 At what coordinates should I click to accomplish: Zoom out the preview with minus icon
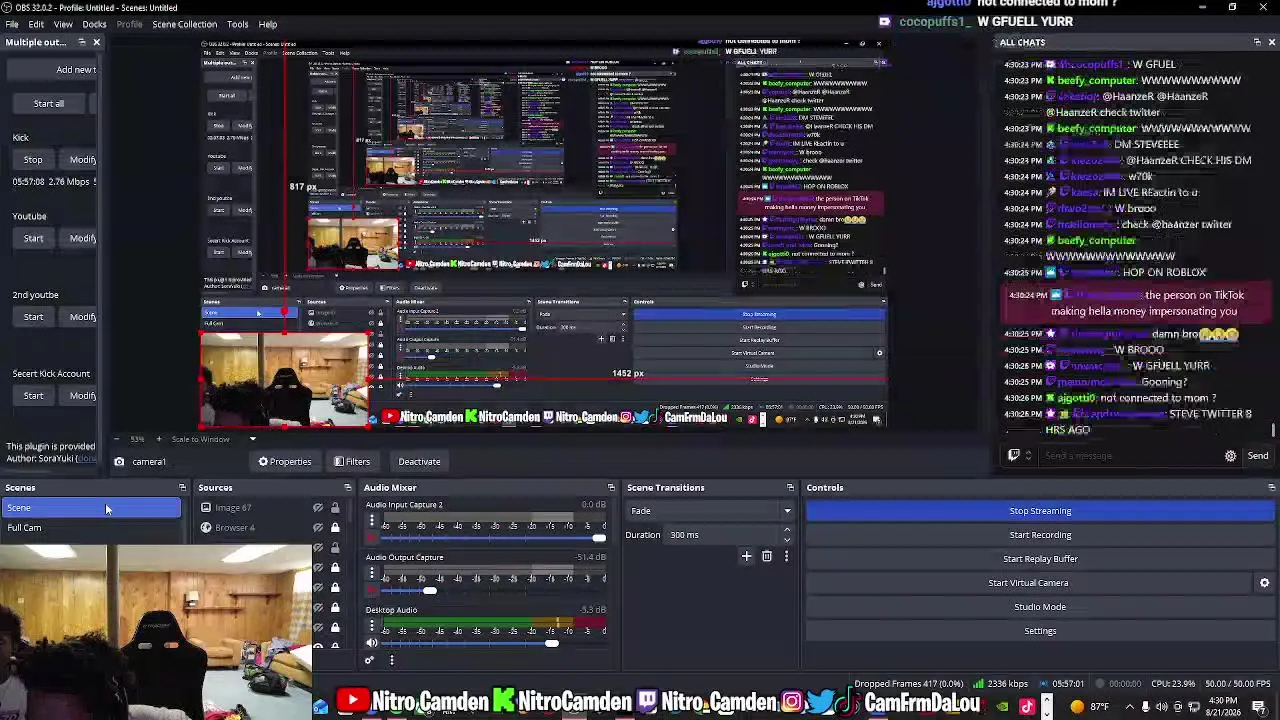[116, 439]
